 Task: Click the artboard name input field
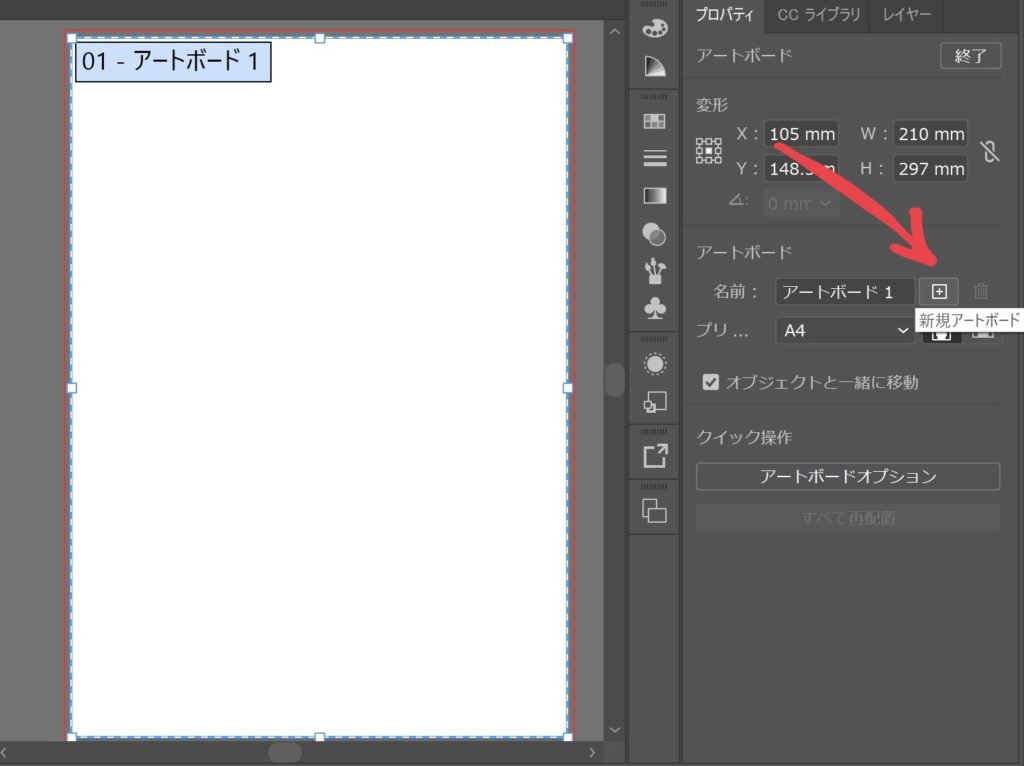pyautogui.click(x=845, y=292)
